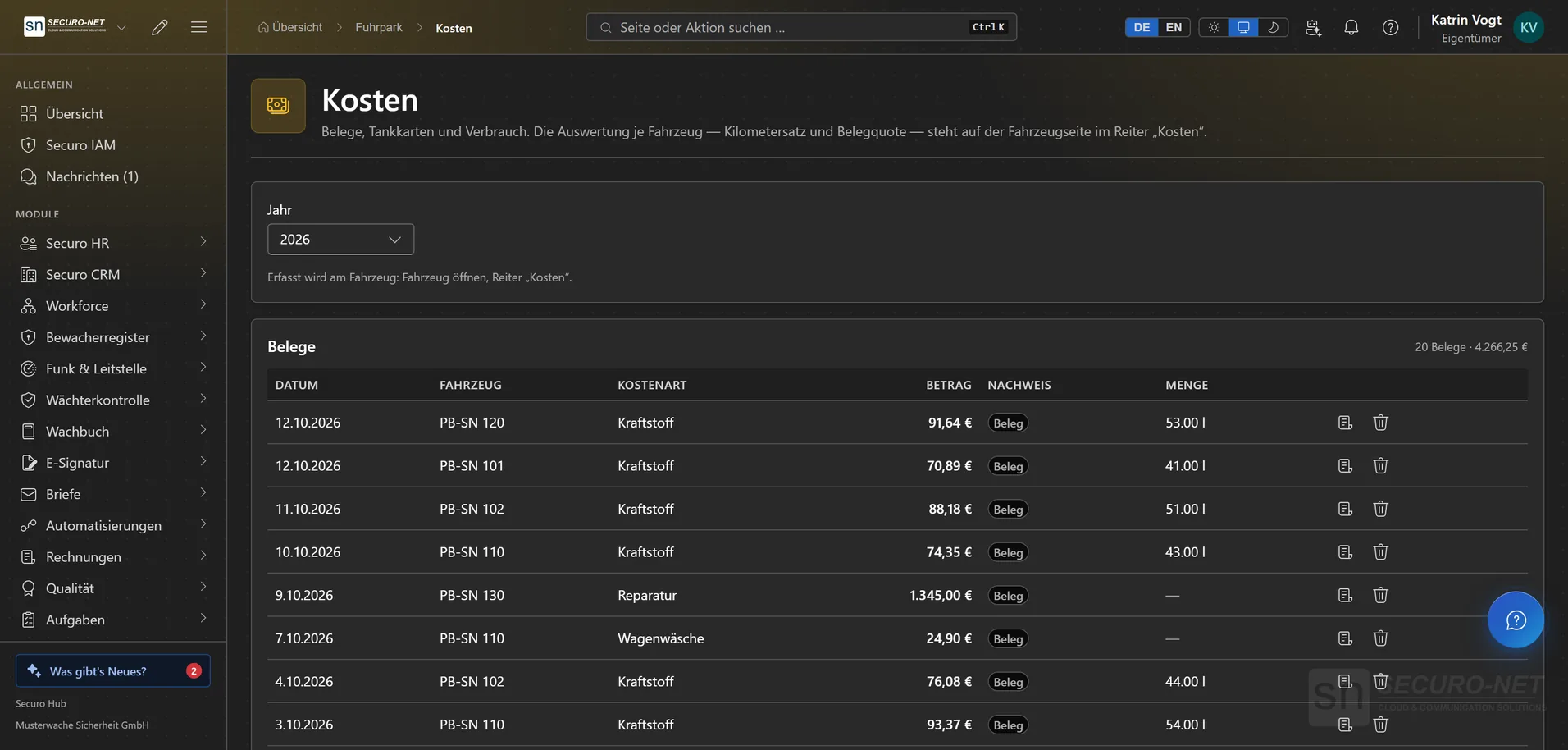Delete the 74,35 € entry for PB-SN 110

(1381, 552)
